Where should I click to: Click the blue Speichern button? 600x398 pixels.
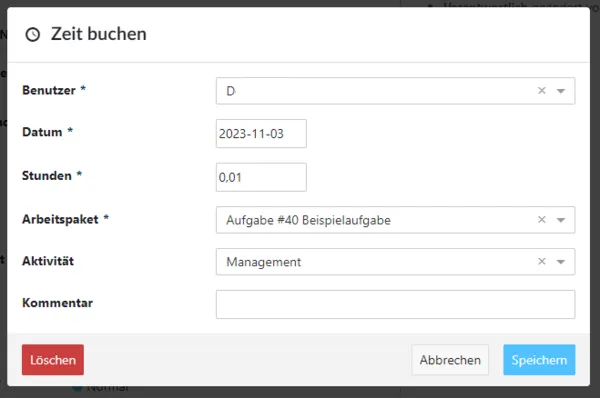[539, 360]
